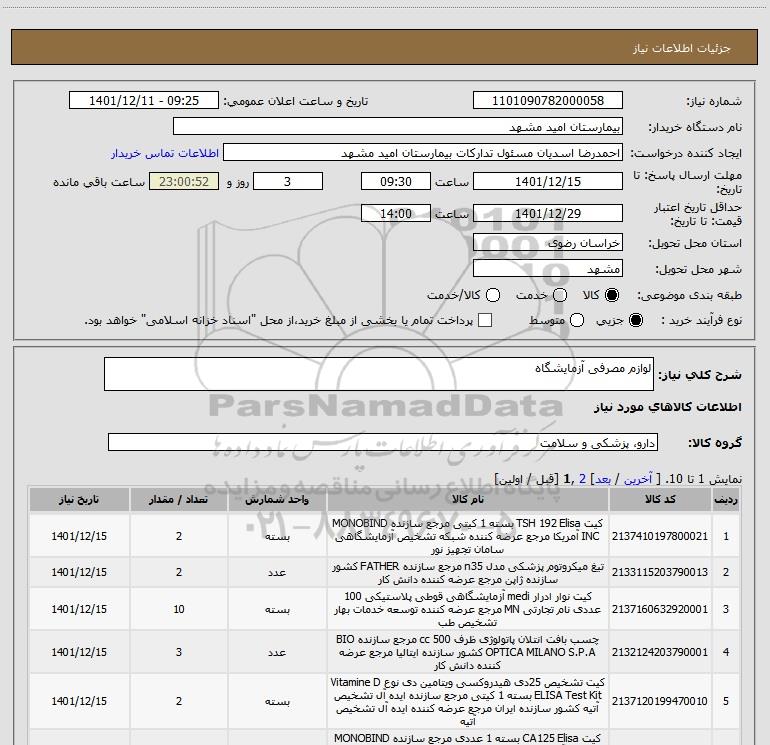This screenshot has height=745, width=770.
Task: Select the کالا radio button
Action: pyautogui.click(x=612, y=295)
